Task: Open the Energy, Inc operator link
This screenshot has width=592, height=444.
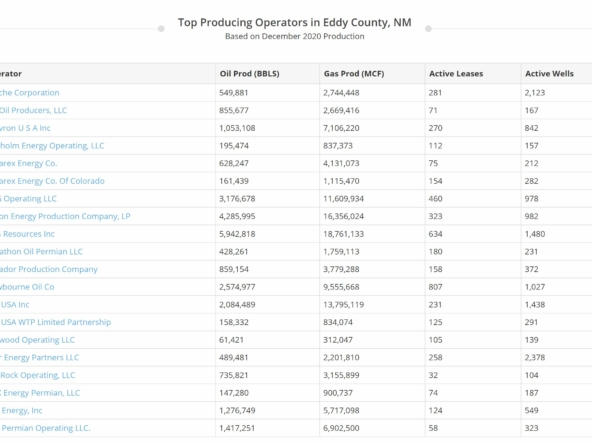Action: pyautogui.click(x=21, y=410)
